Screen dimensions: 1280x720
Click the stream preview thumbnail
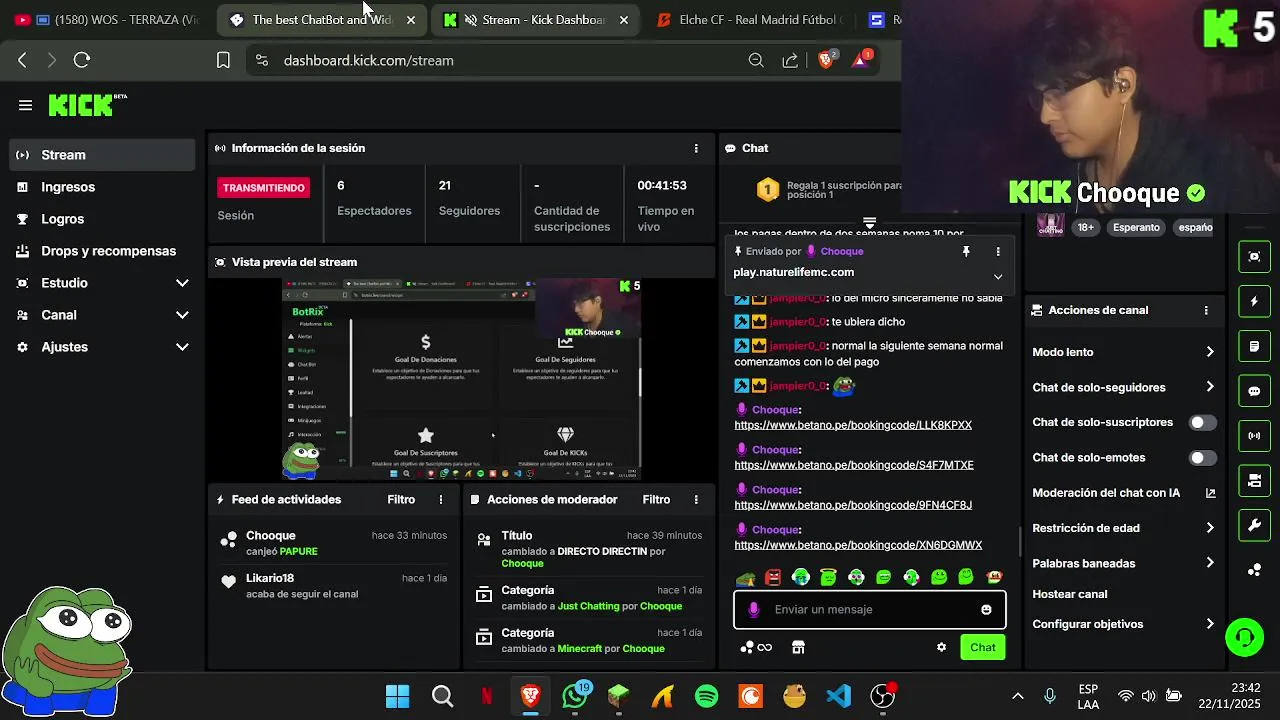(461, 379)
